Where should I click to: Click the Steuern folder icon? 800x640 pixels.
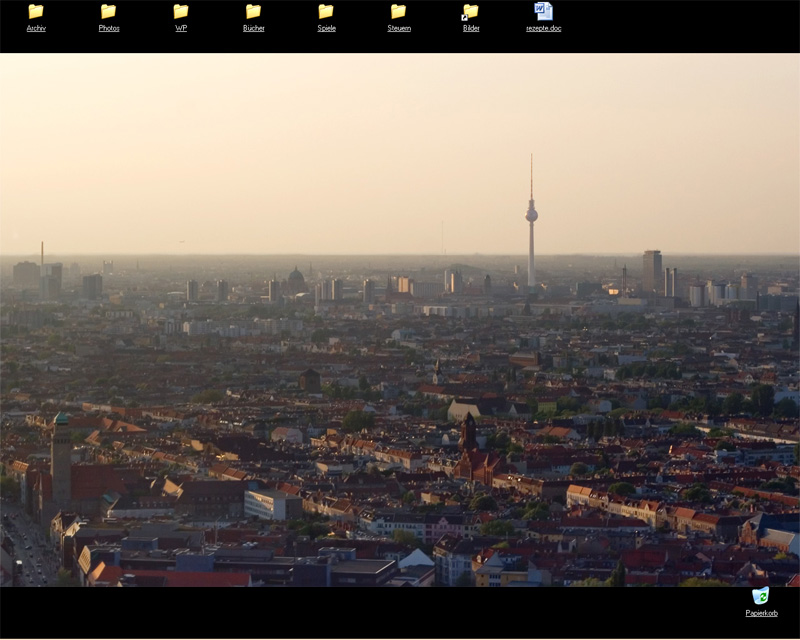[x=398, y=11]
